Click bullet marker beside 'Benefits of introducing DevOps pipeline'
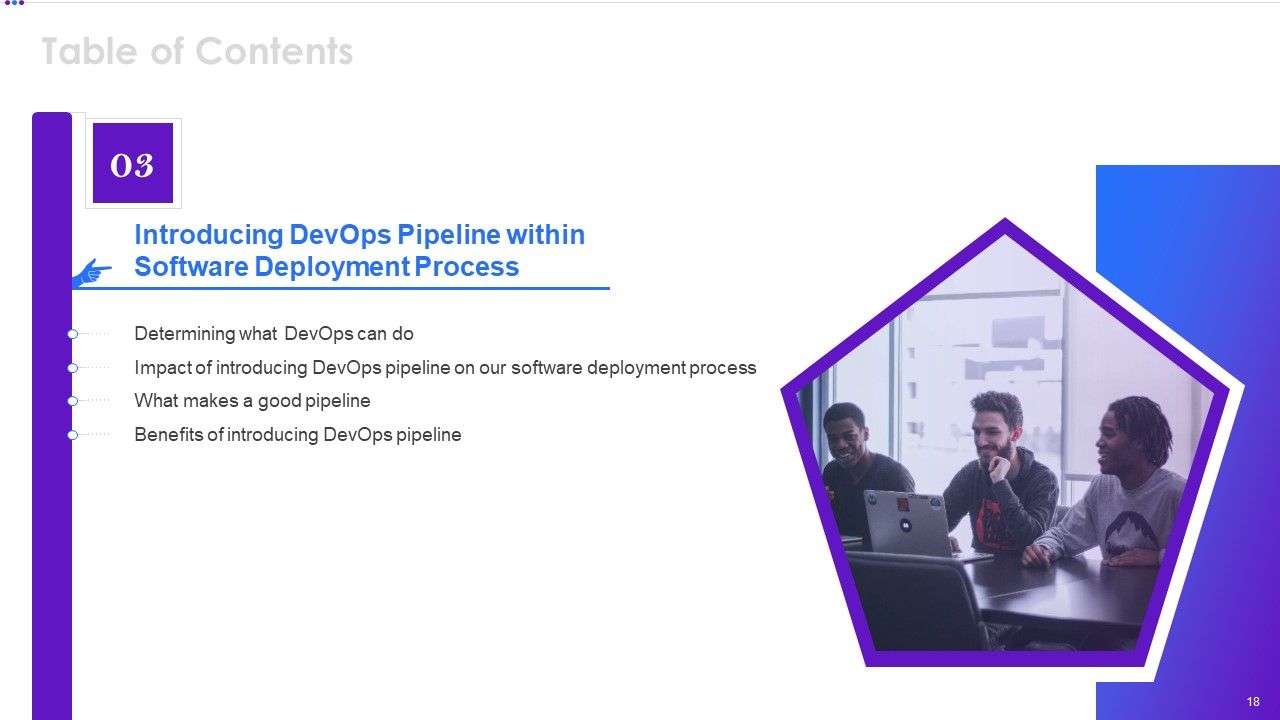 [73, 435]
